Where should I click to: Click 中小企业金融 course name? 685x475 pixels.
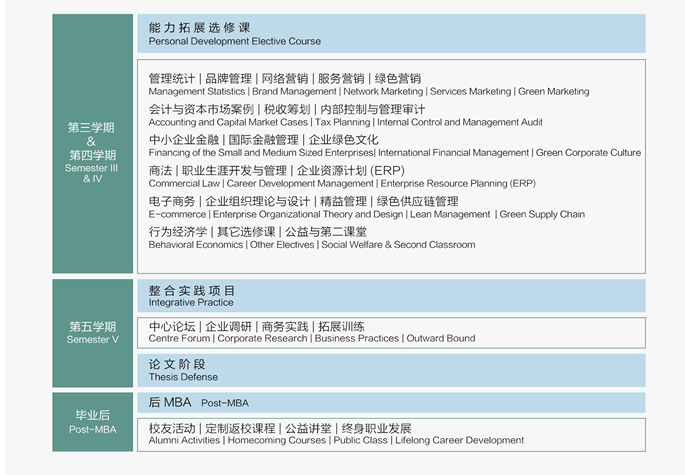tap(183, 140)
